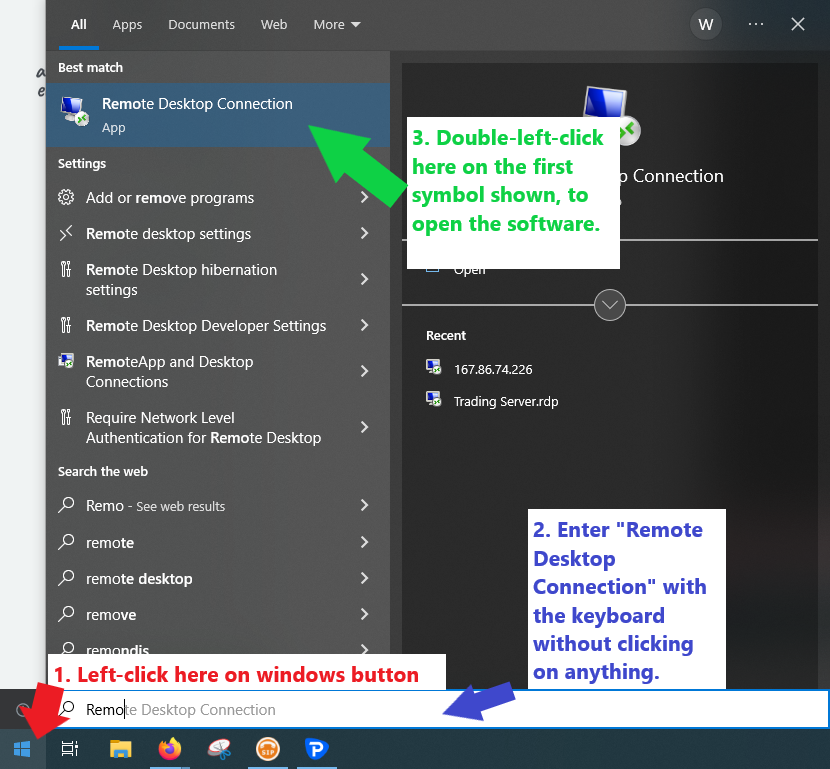
Task: Open the Snipping tool taskbar icon
Action: pos(219,749)
